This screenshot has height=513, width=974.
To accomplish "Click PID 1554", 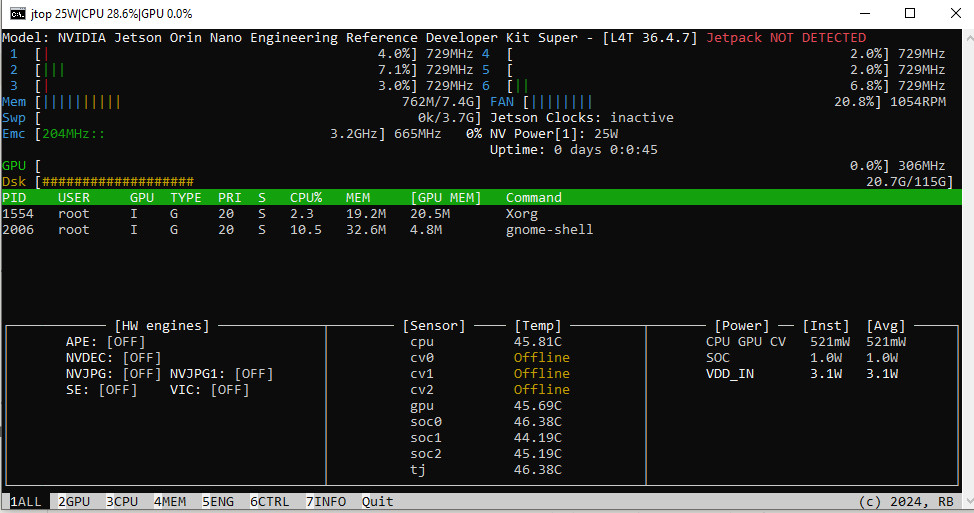I will pos(18,214).
